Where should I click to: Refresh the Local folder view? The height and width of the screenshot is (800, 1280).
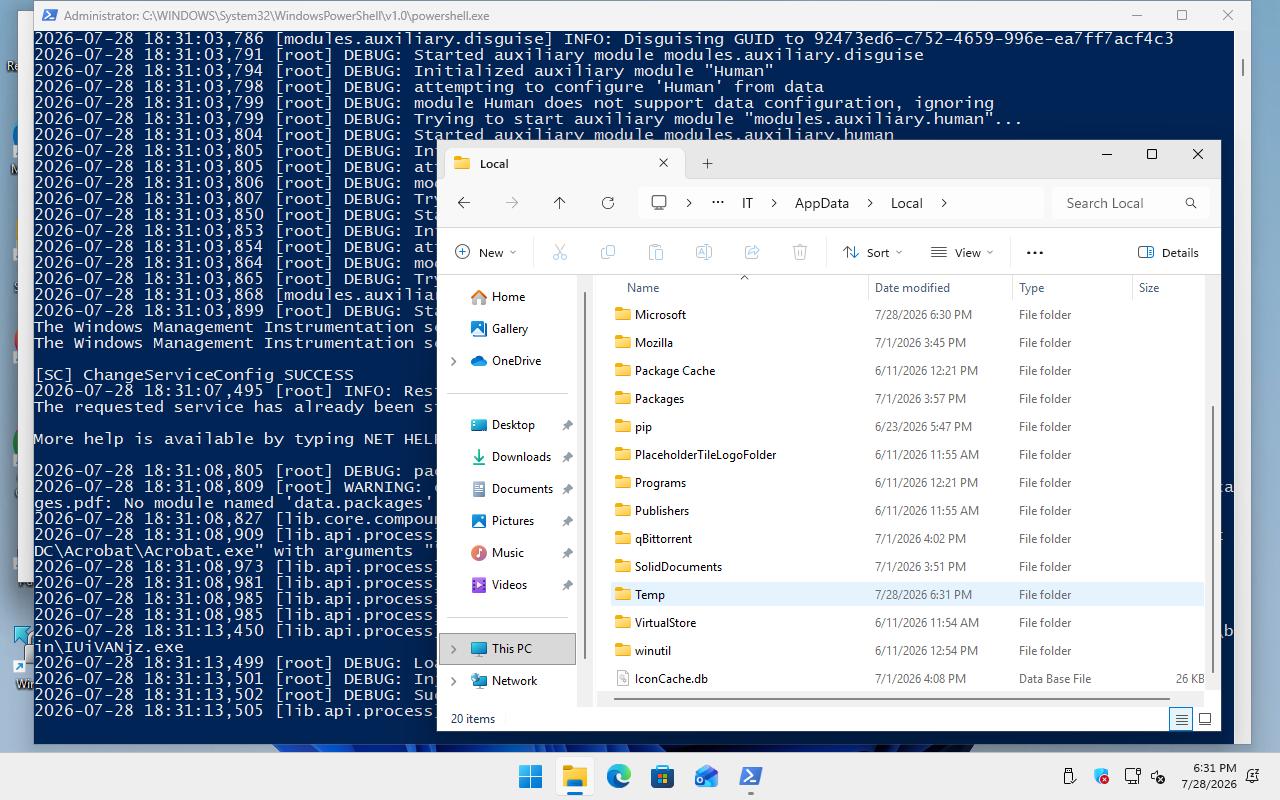point(607,203)
